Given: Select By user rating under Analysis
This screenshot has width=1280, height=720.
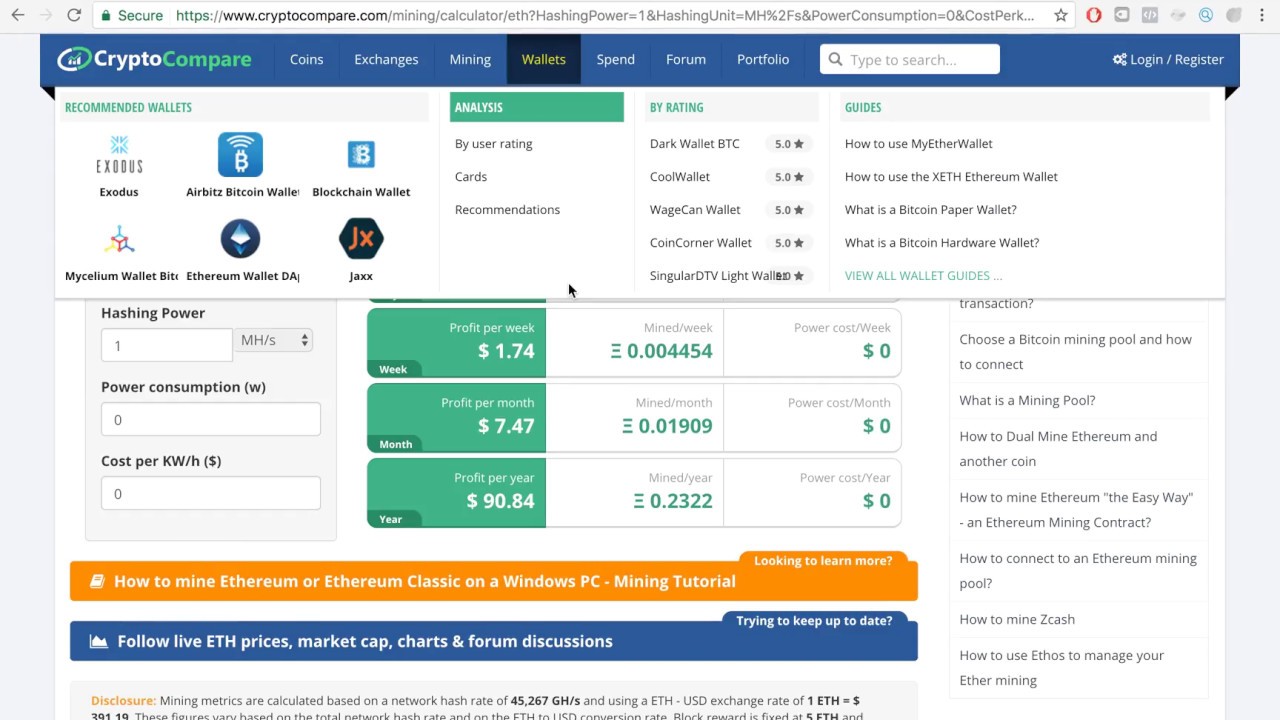Looking at the screenshot, I should [x=493, y=143].
